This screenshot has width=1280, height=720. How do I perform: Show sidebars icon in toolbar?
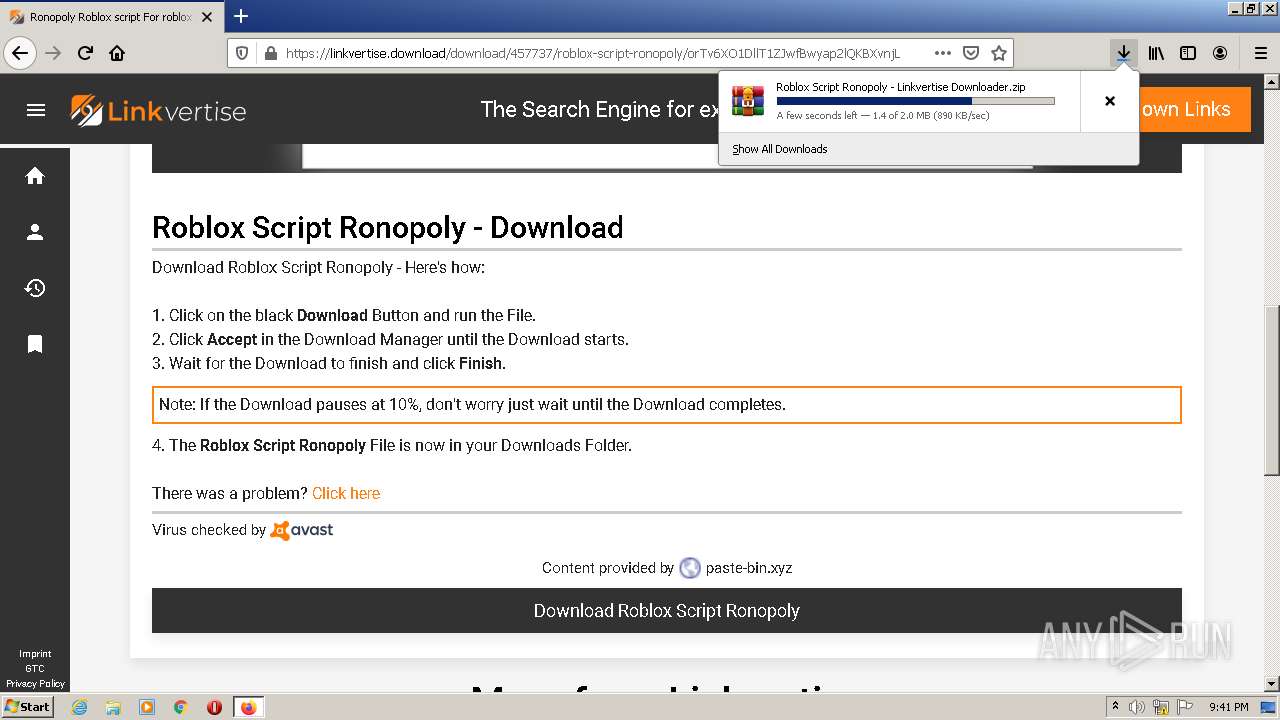tap(1188, 53)
